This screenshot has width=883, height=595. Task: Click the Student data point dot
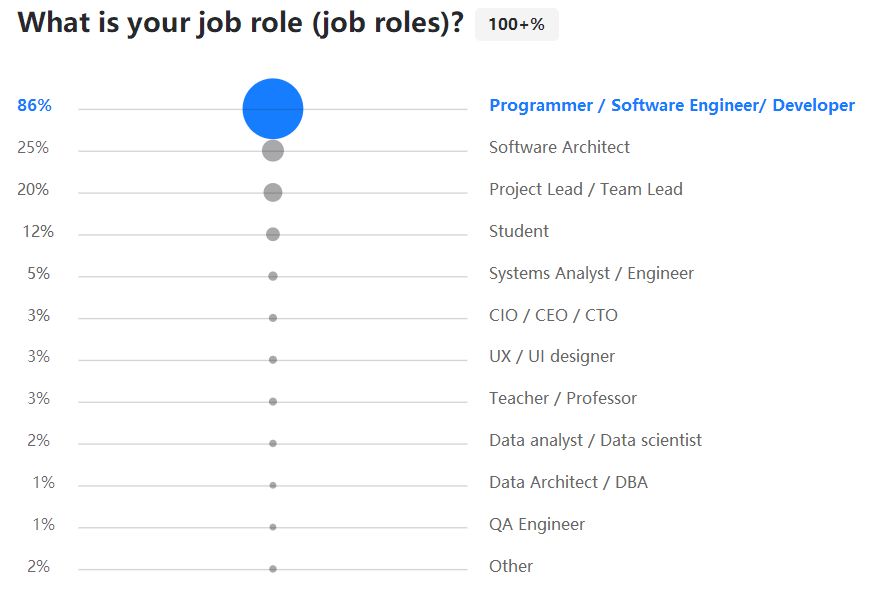tap(273, 234)
